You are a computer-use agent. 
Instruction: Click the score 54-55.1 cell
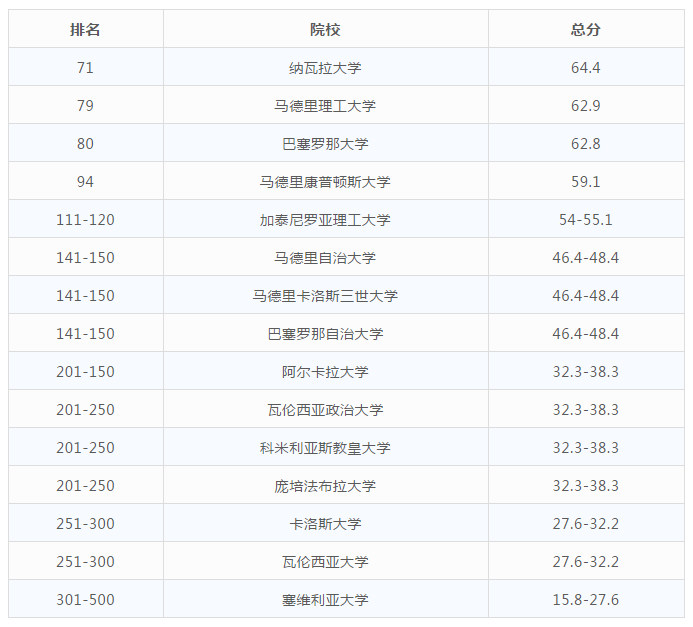(x=586, y=220)
